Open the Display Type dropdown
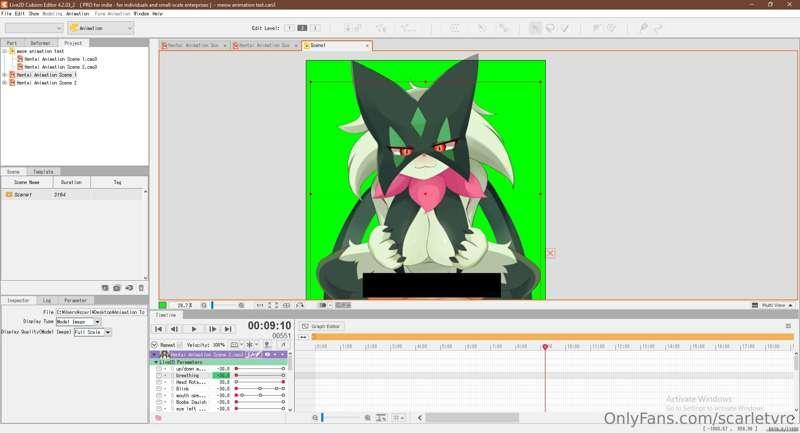Viewport: 800px width, 433px height. (78, 322)
